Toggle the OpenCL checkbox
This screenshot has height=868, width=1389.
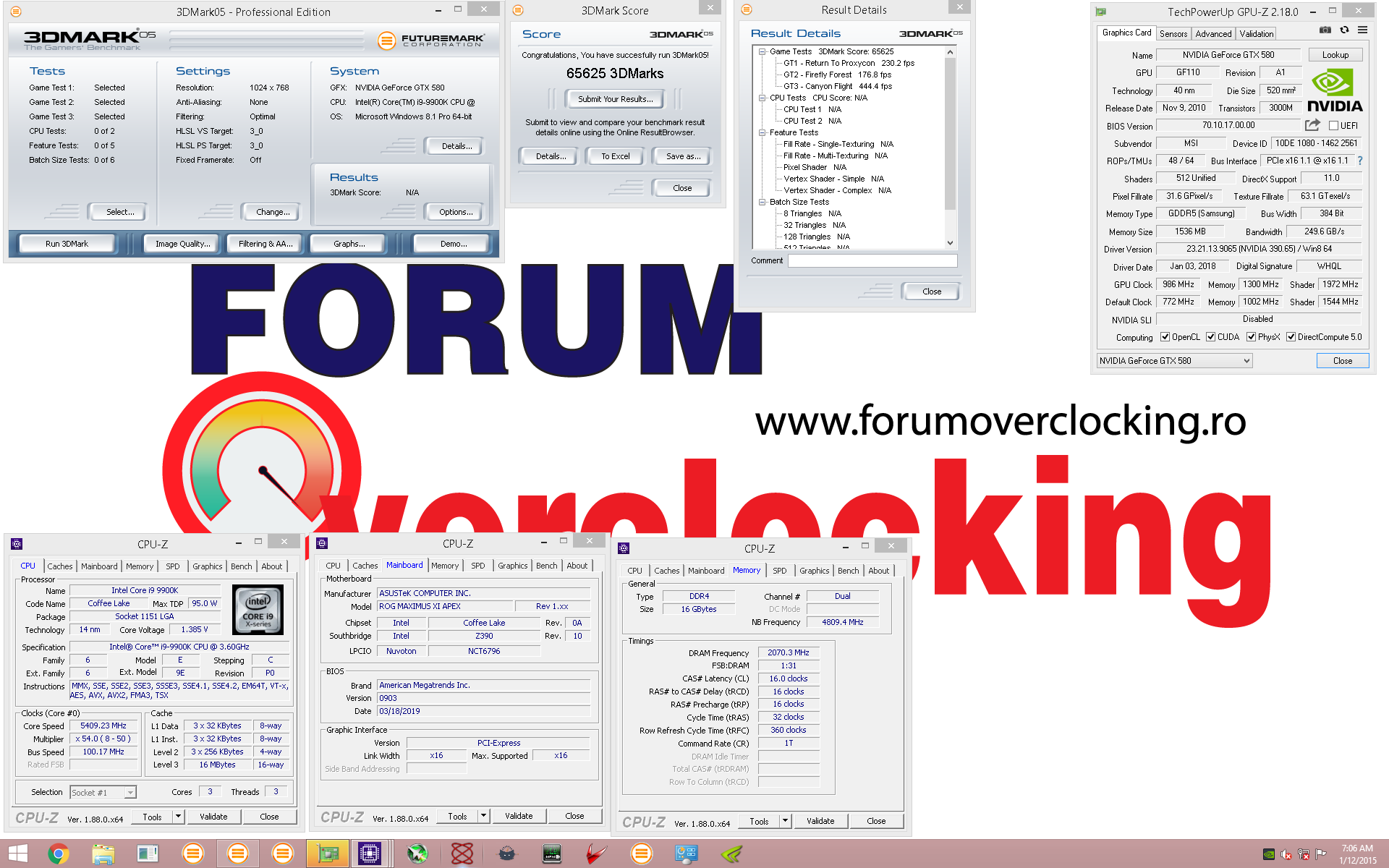(1165, 337)
